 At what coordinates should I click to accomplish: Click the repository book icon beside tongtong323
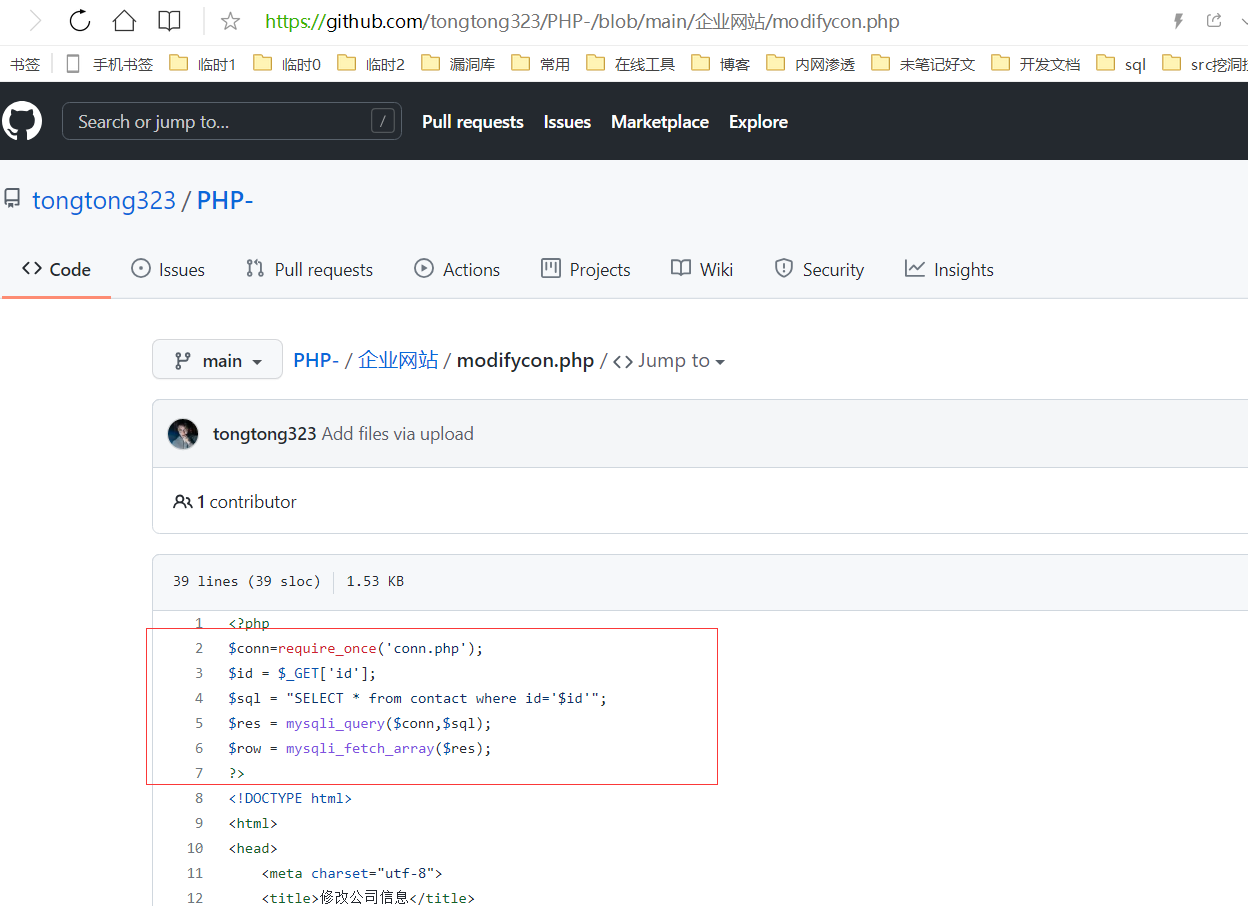[12, 199]
